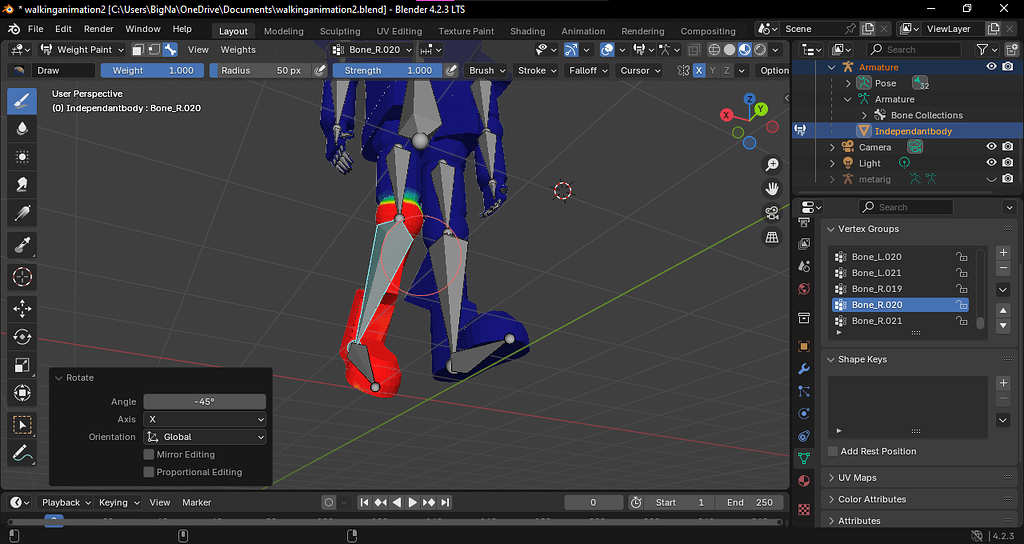This screenshot has width=1024, height=544.
Task: Click the viewport zoom magnifier icon
Action: 772,165
